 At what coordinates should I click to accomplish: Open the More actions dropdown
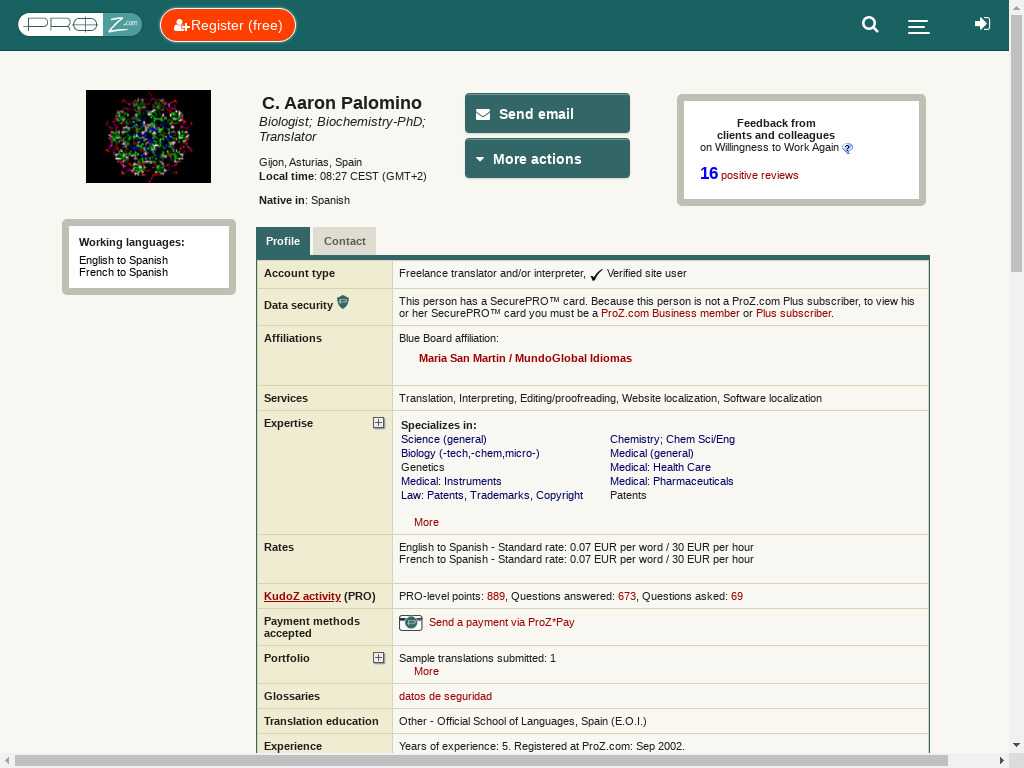(x=547, y=159)
